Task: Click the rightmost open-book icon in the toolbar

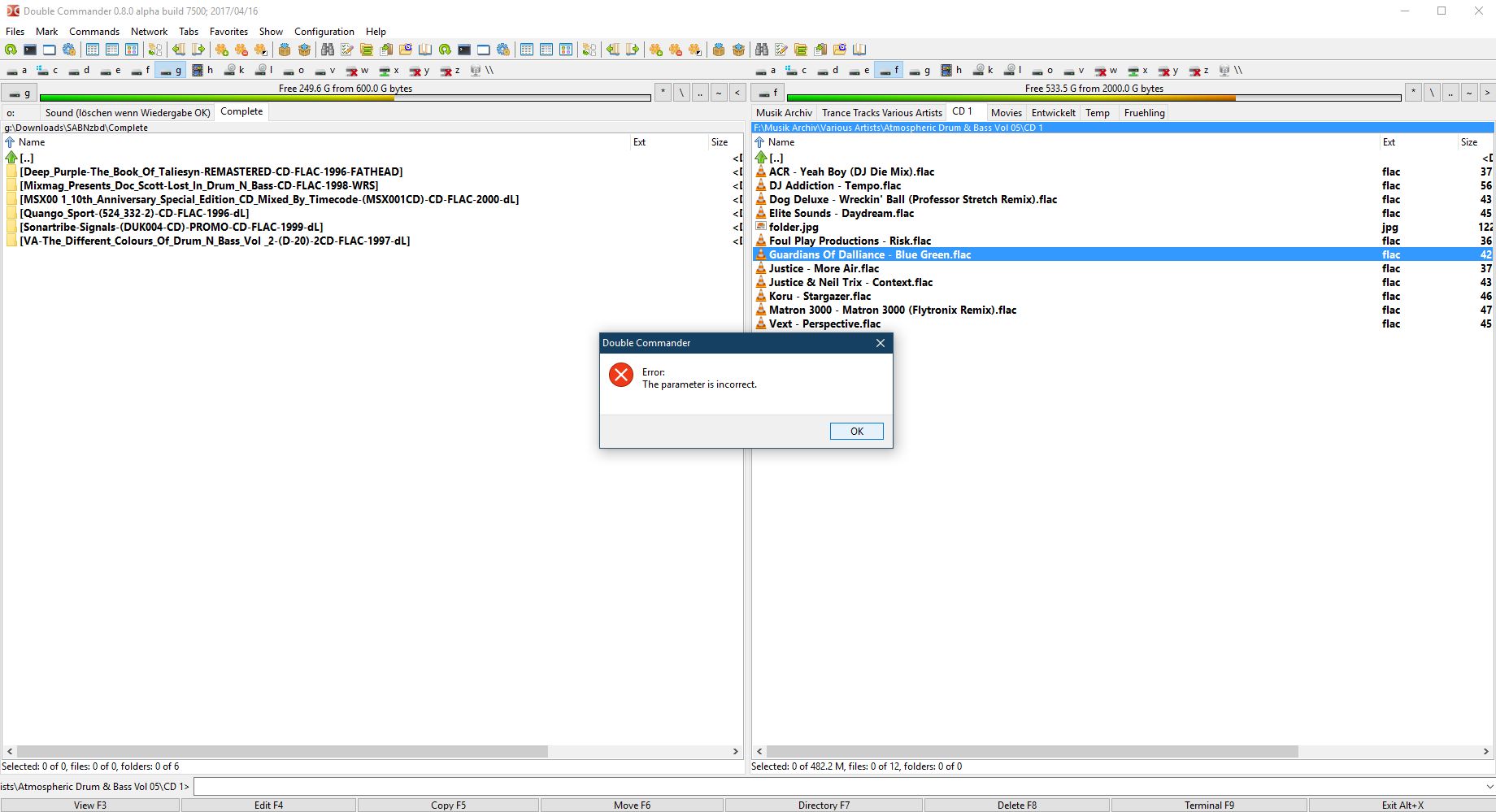Action: (x=859, y=50)
